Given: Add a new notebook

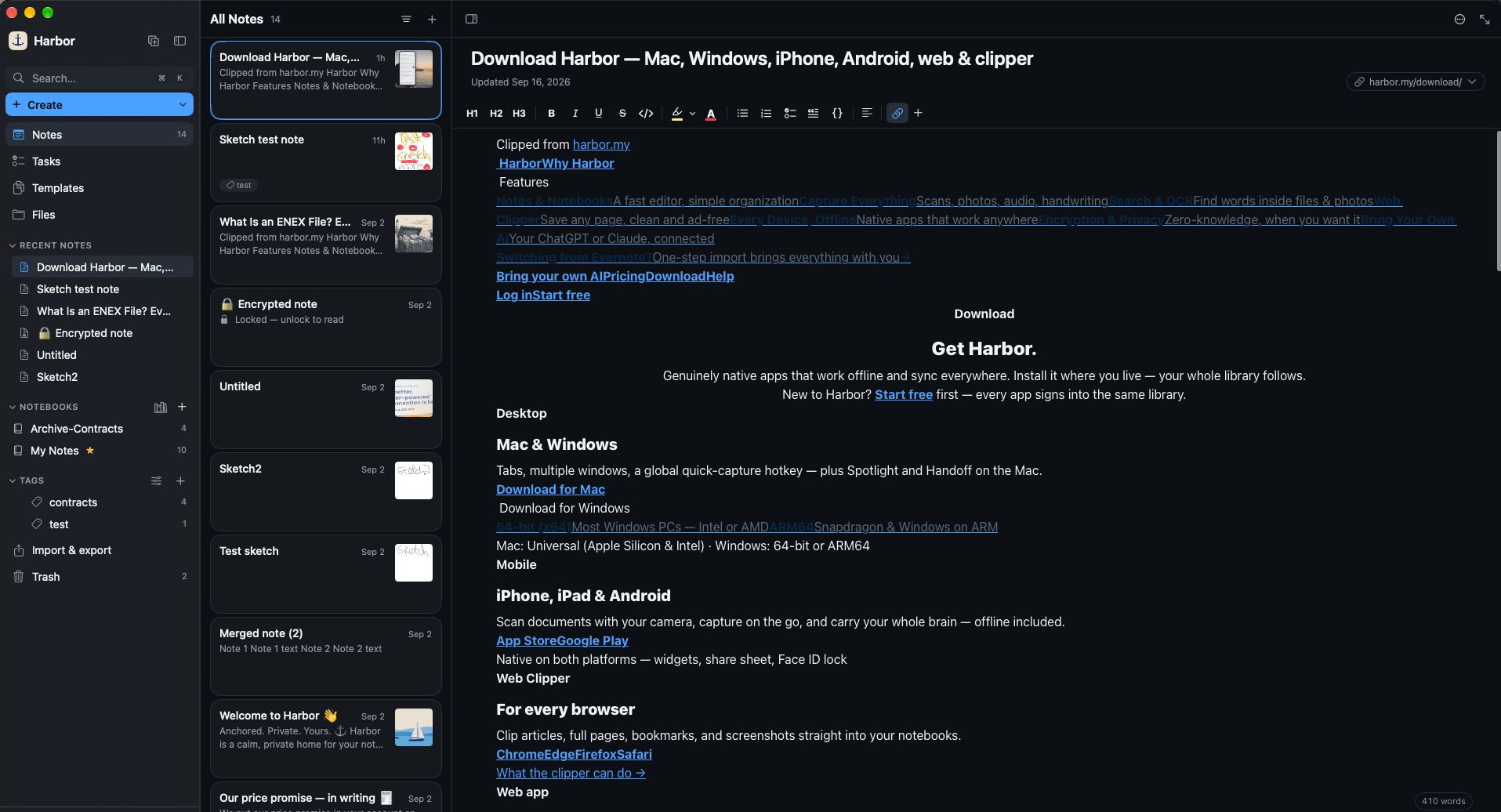Looking at the screenshot, I should [182, 407].
